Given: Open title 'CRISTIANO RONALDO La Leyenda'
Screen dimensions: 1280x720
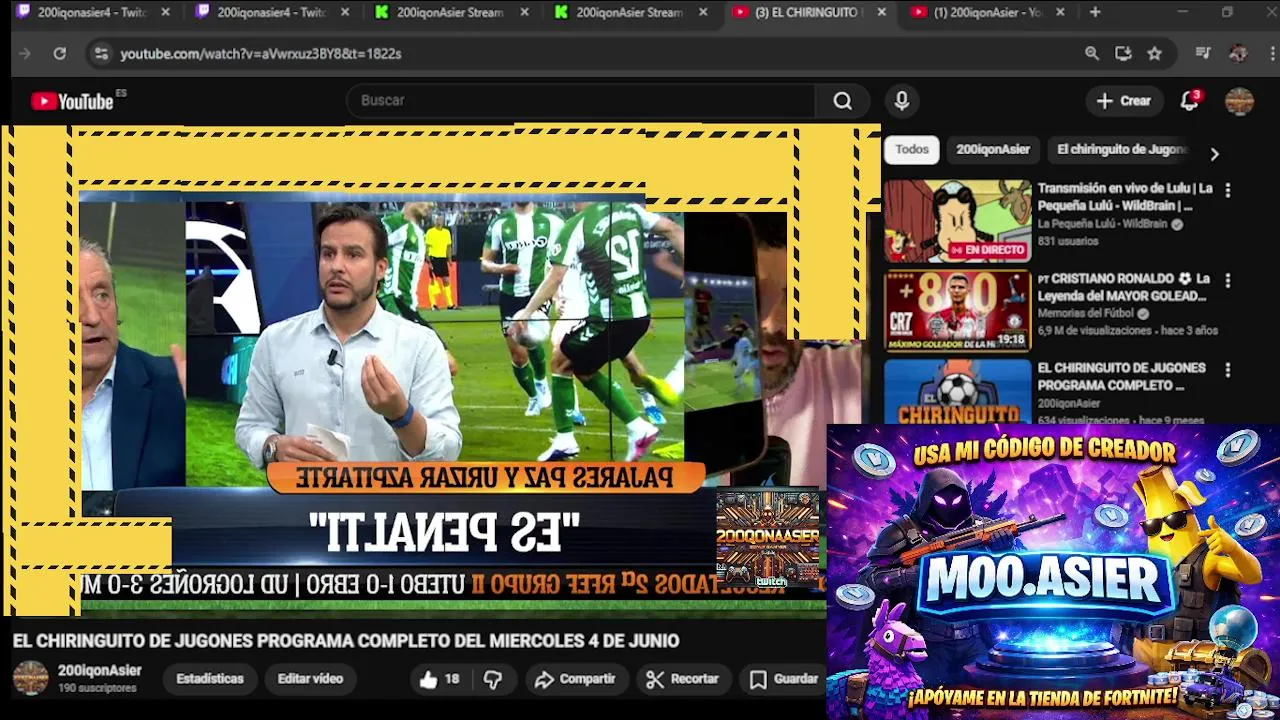Looking at the screenshot, I should click(x=1123, y=287).
